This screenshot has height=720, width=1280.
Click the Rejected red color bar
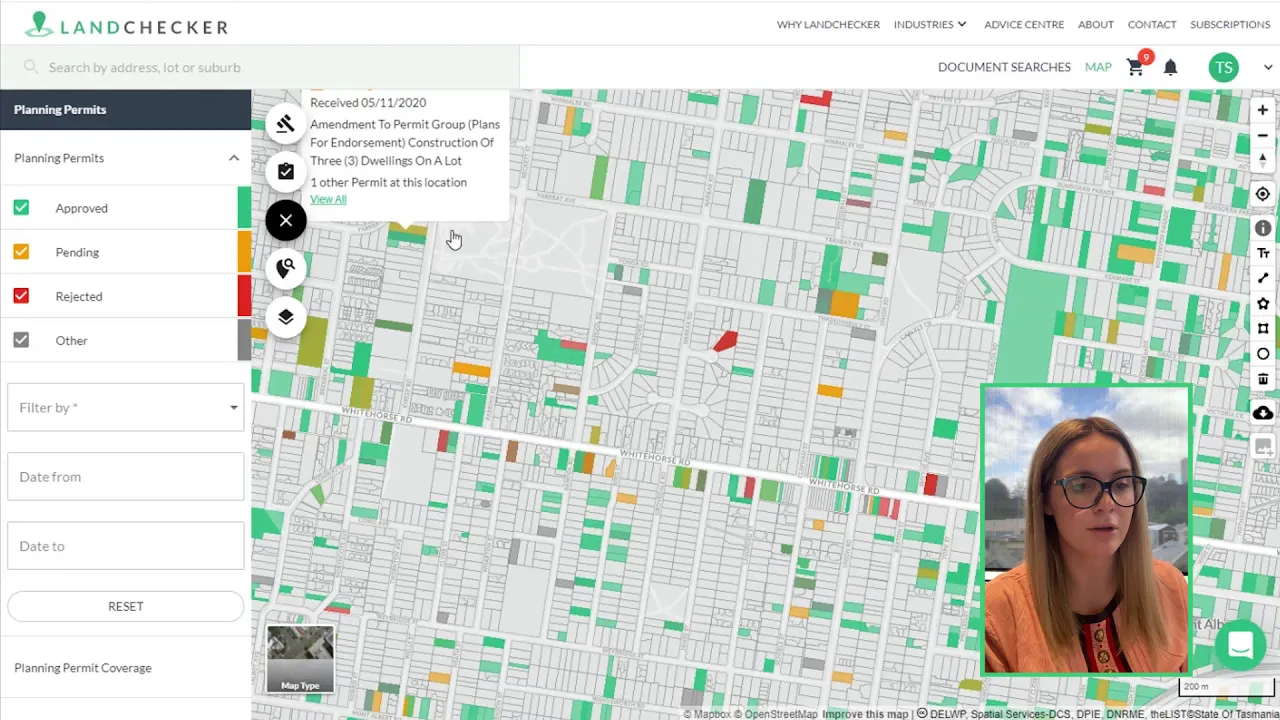tap(244, 296)
